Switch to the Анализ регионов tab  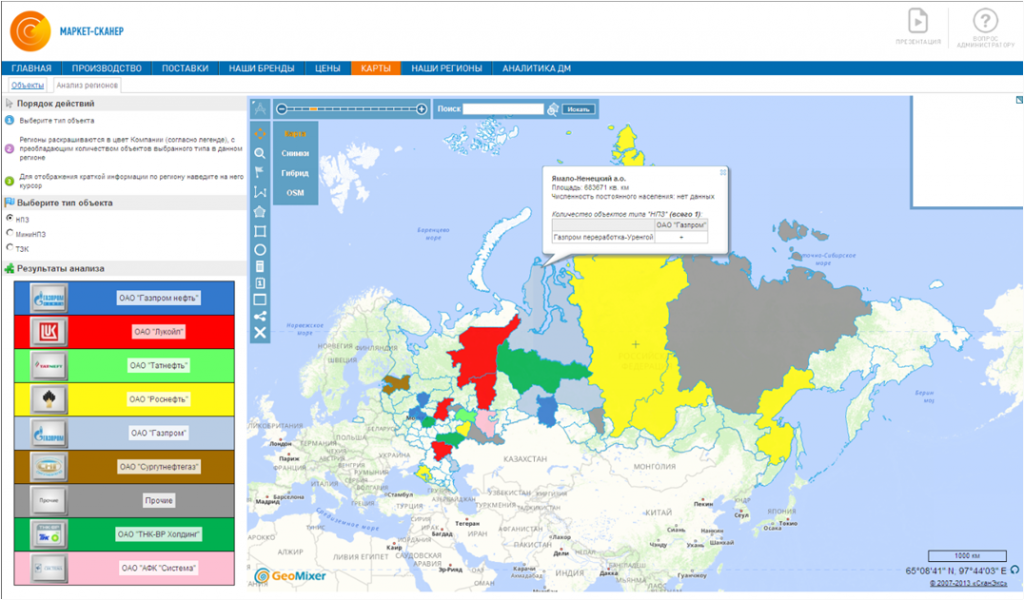[x=88, y=86]
